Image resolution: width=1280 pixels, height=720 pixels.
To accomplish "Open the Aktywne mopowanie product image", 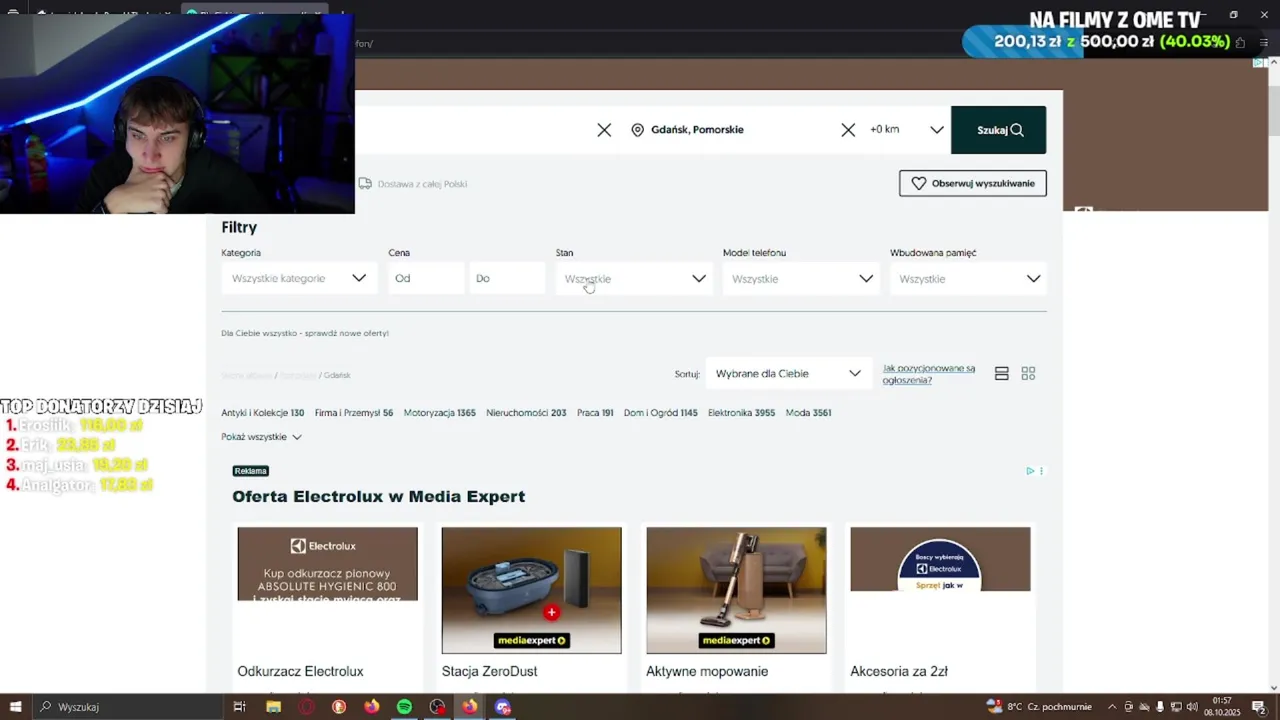I will [736, 590].
